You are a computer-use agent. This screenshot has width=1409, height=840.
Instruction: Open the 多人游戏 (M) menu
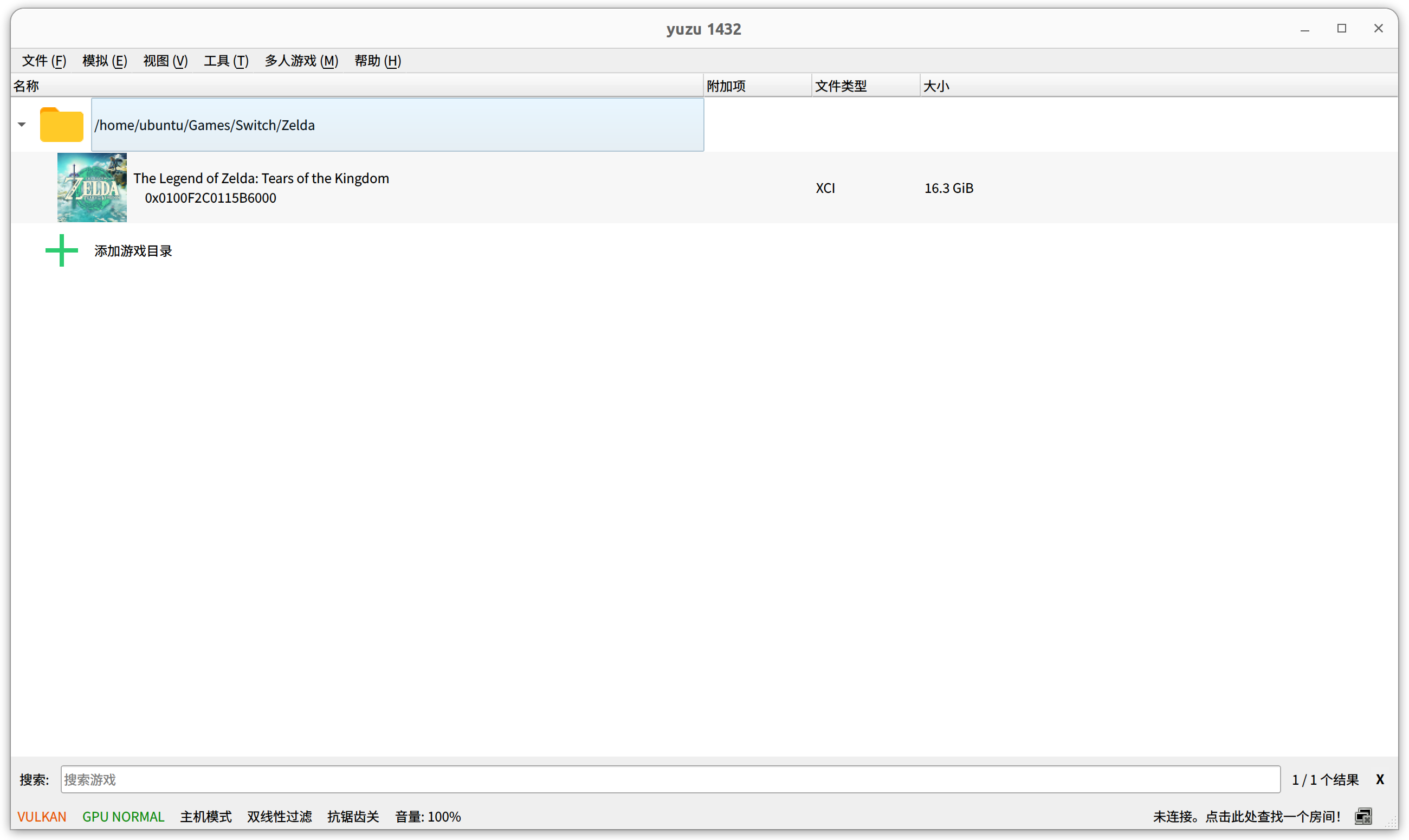pyautogui.click(x=302, y=61)
